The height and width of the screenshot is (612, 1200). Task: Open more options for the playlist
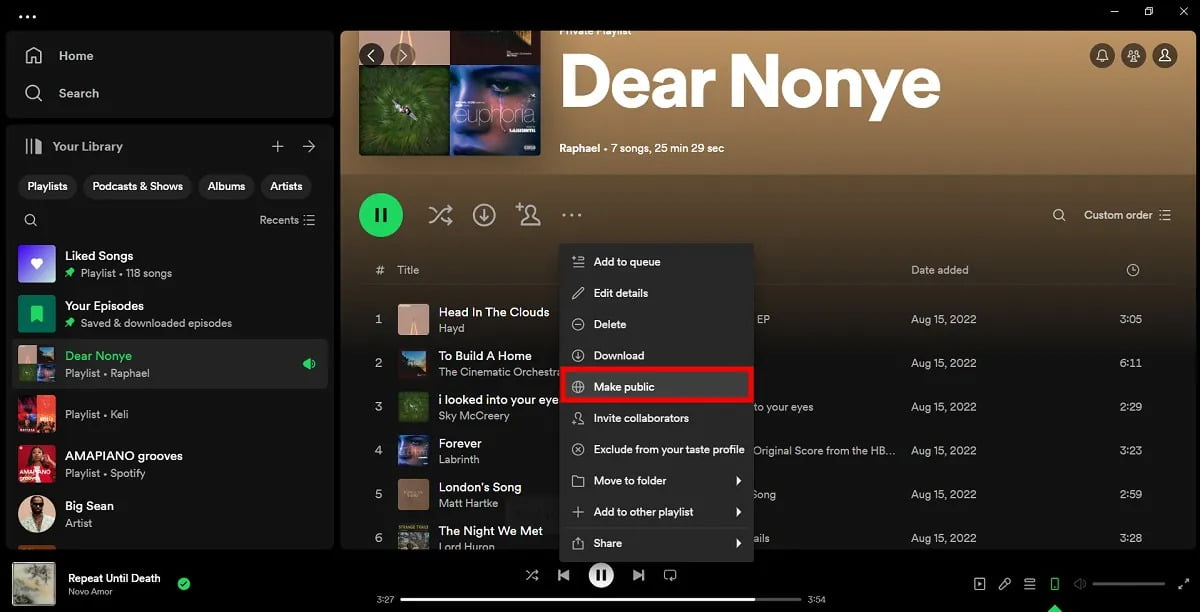571,215
